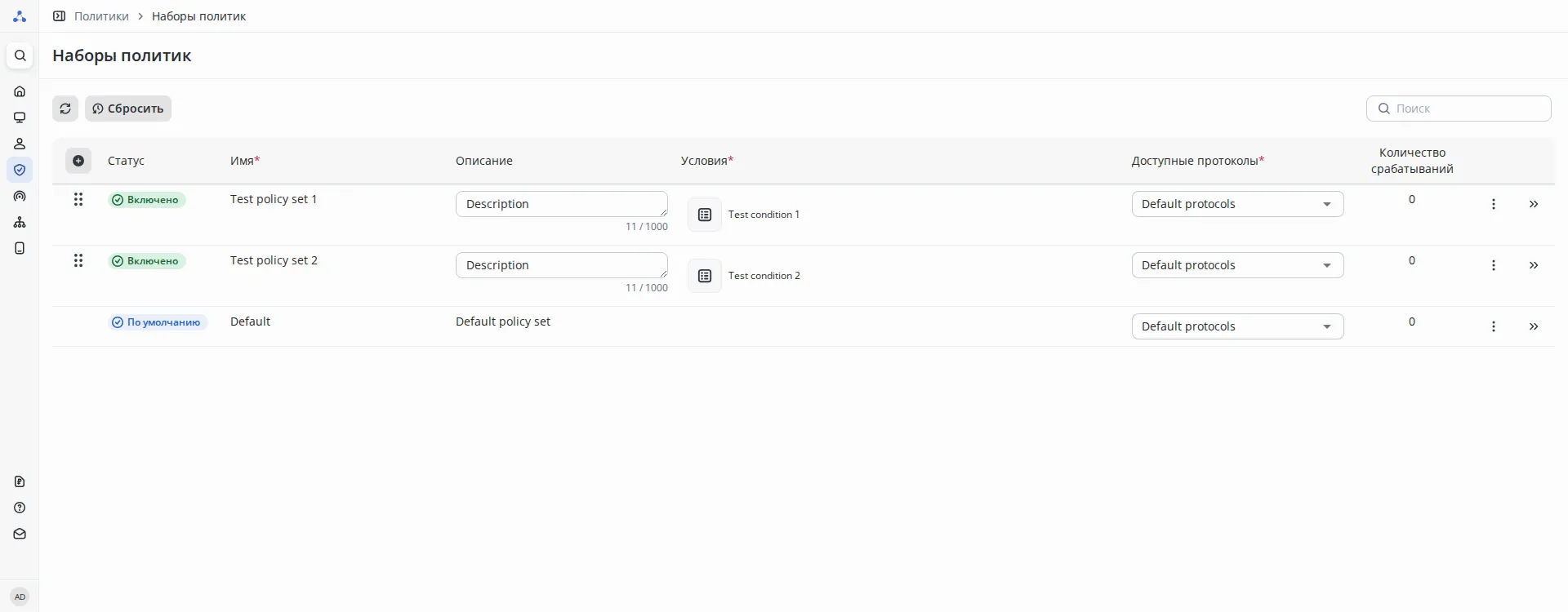Open the help question-mark icon
The width and height of the screenshot is (1568, 612).
(20, 508)
